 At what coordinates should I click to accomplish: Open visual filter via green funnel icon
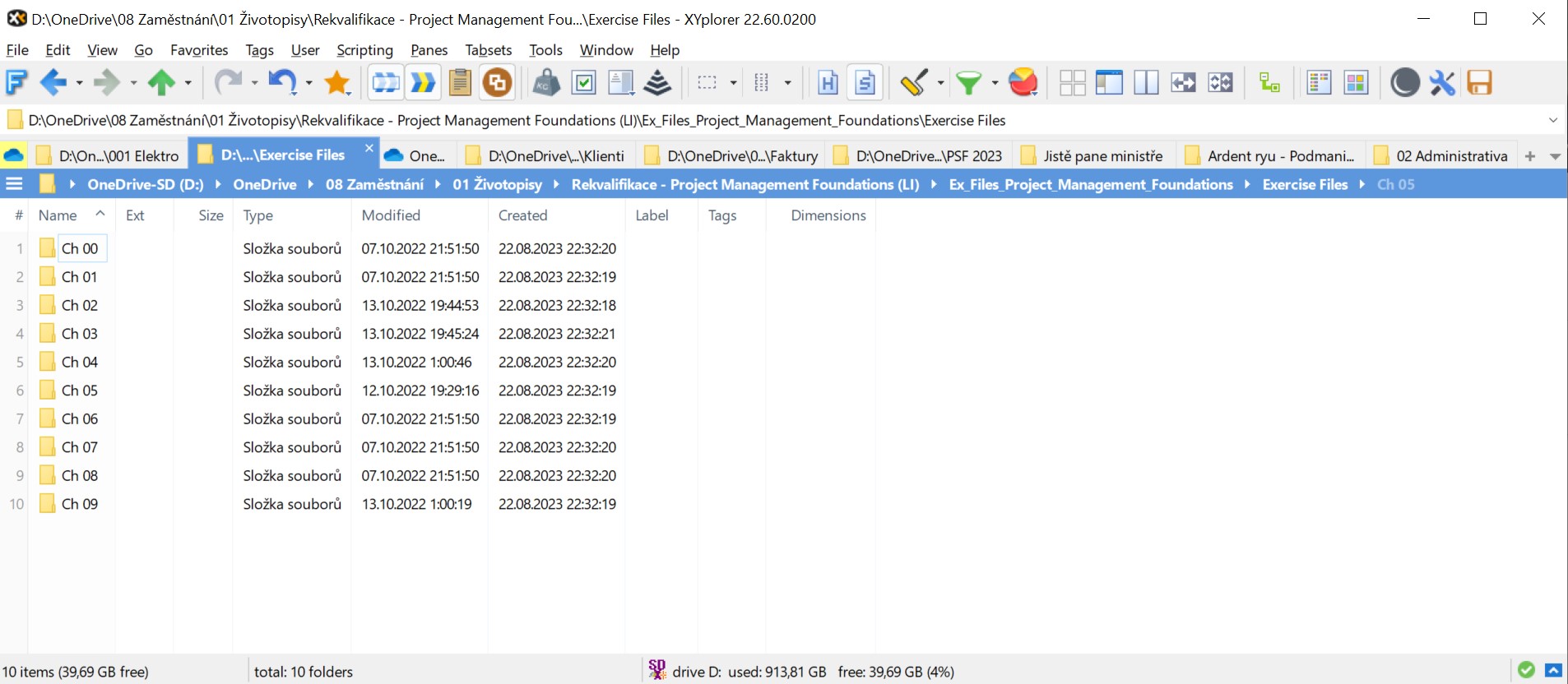tap(968, 82)
